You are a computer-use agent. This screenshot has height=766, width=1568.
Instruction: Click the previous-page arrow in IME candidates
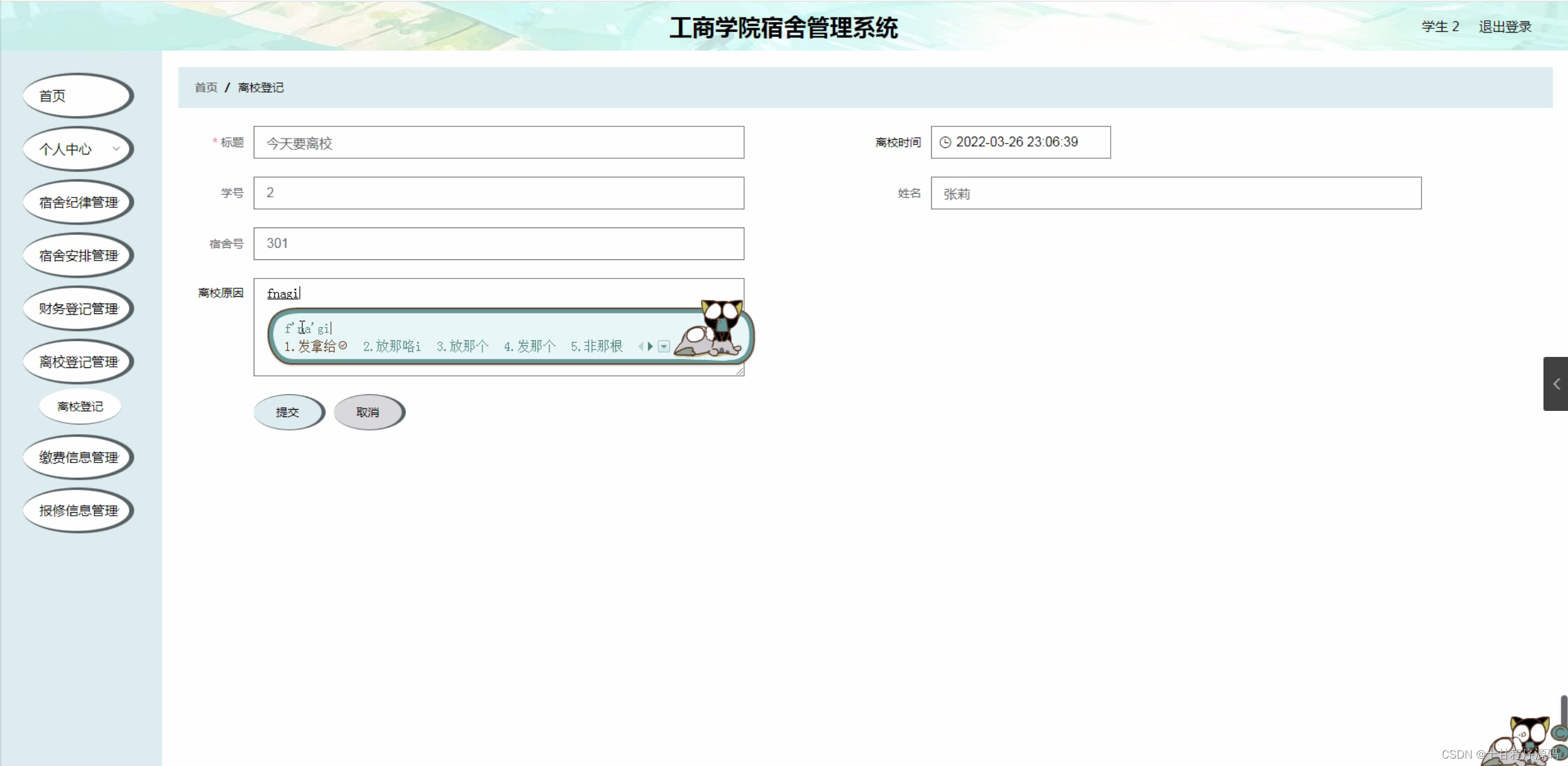(641, 347)
